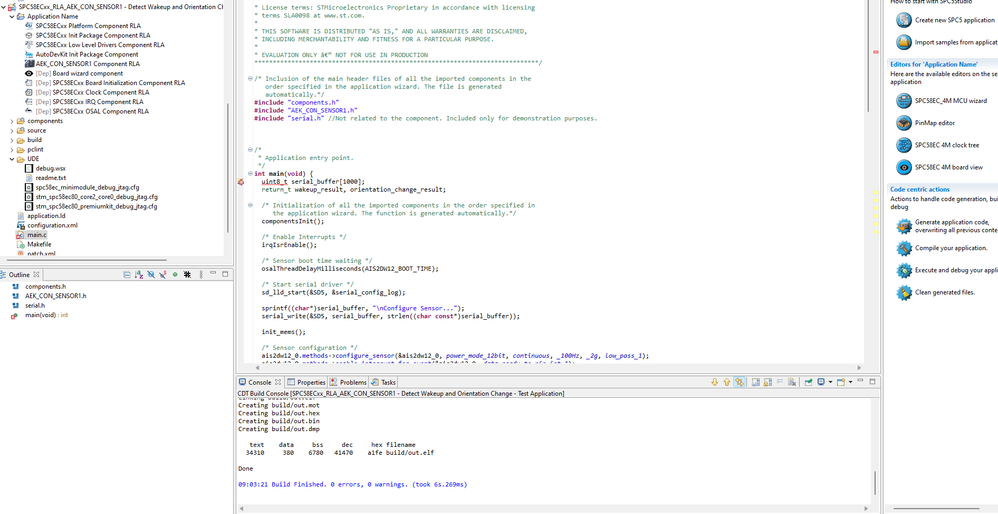Click the Clean generated files broom icon
The image size is (998, 514).
pos(904,293)
